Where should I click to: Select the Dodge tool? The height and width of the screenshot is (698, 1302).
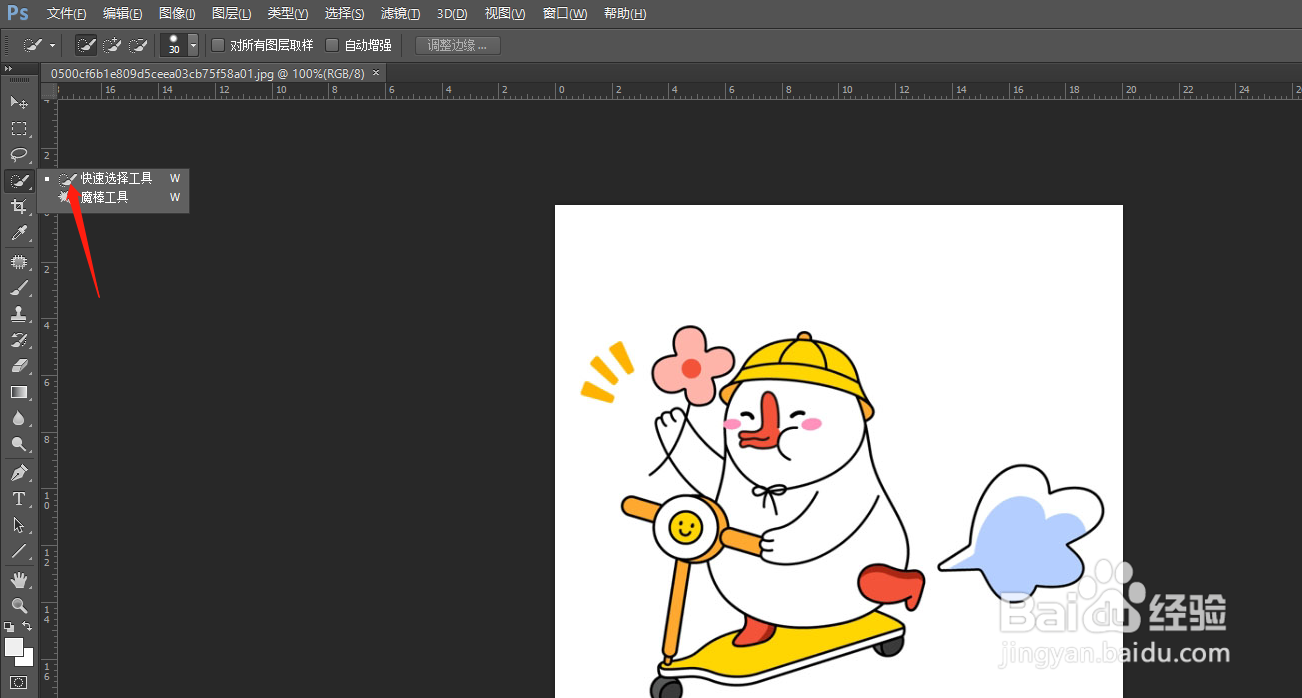[x=19, y=444]
